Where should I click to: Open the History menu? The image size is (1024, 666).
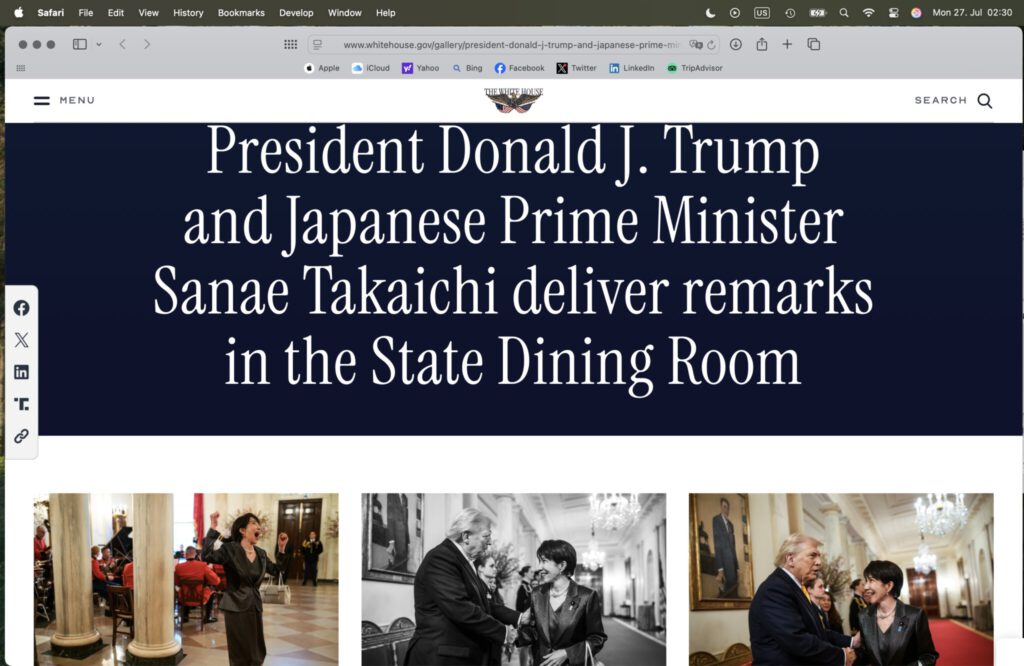pos(188,12)
